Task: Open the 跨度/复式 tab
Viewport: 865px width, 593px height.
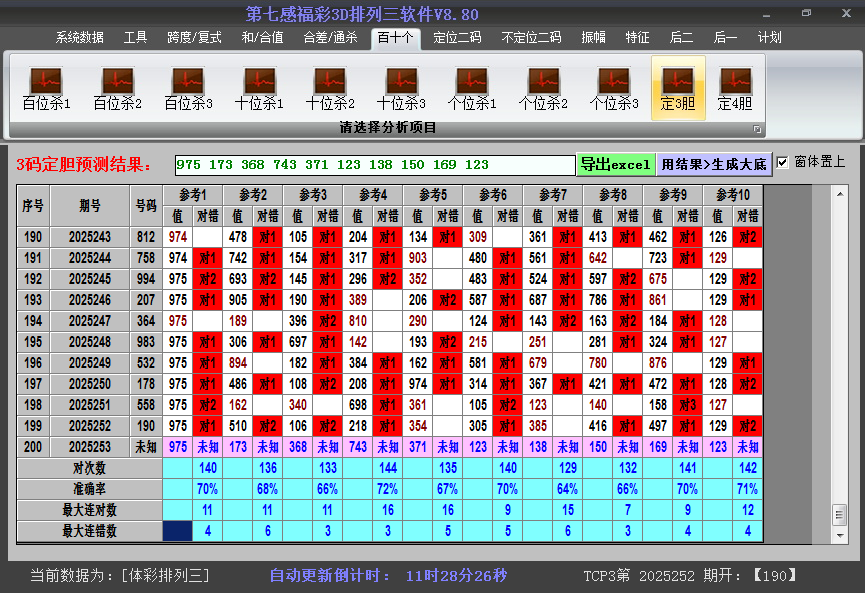Action: 194,38
